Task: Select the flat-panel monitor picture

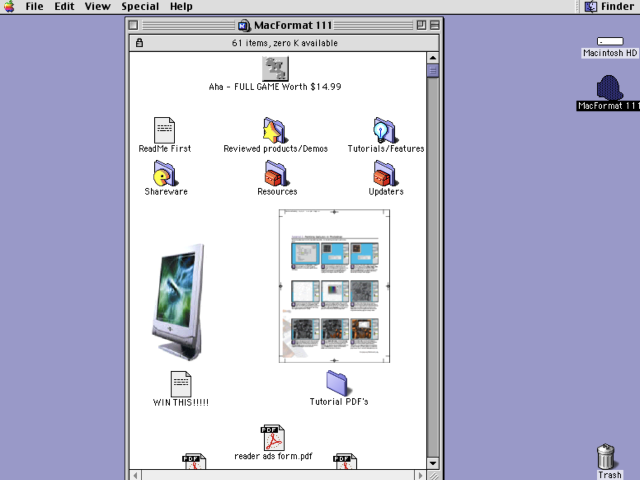Action: pos(178,302)
